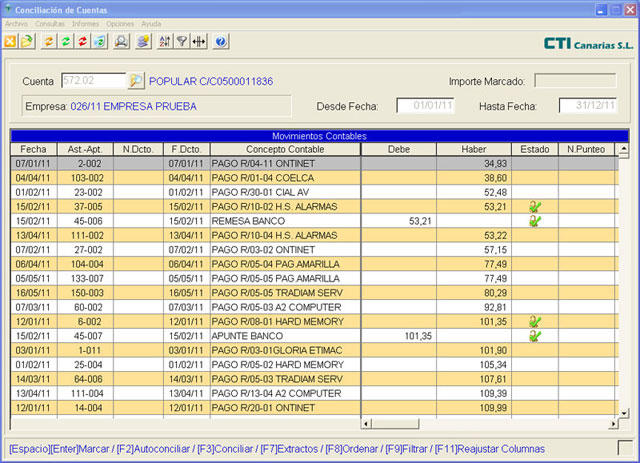Open help with the blue question mark icon
This screenshot has height=463, width=640.
tap(221, 41)
